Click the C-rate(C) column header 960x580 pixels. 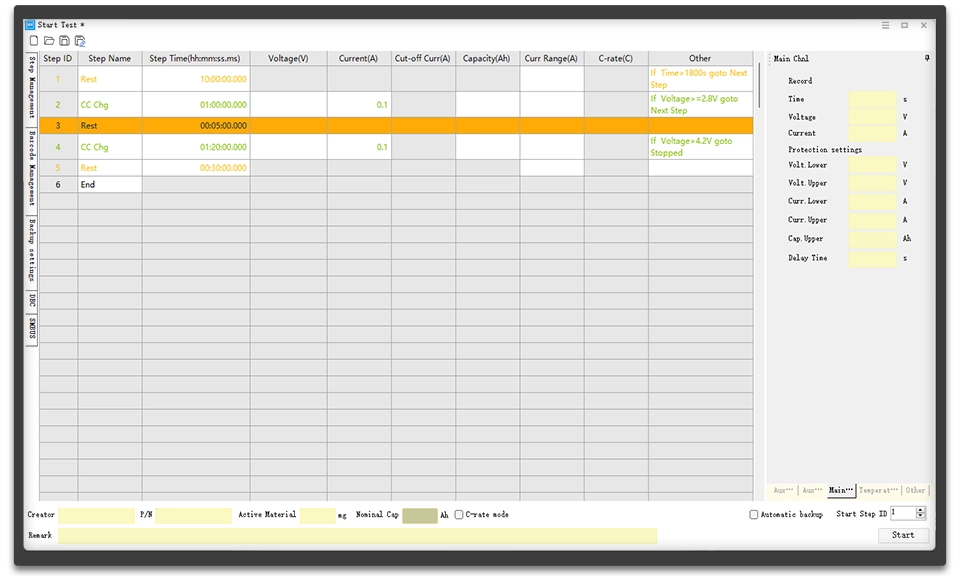[616, 58]
